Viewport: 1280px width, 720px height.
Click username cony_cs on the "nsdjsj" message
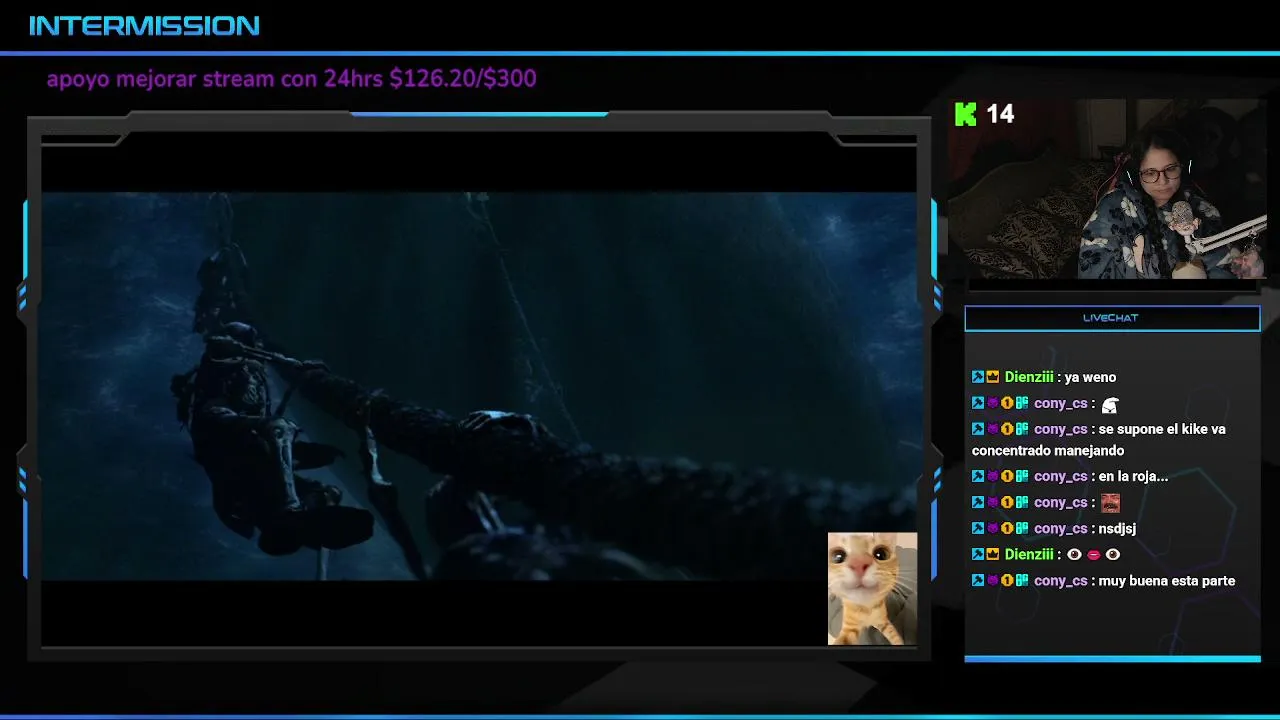click(1061, 529)
